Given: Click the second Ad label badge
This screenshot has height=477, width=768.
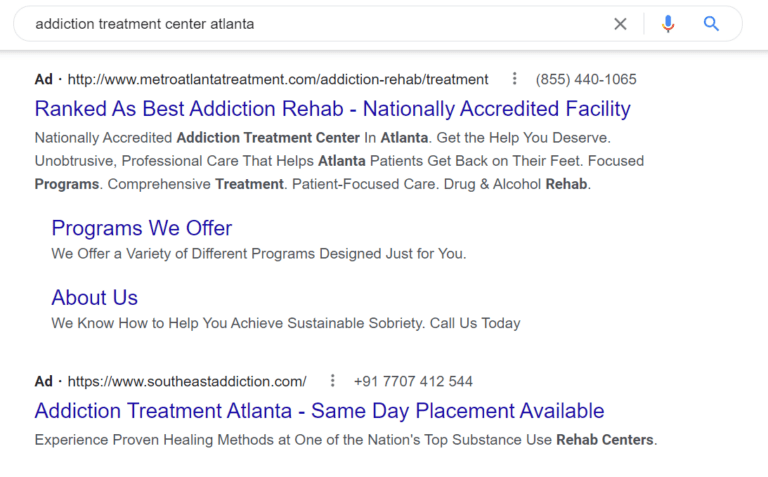Looking at the screenshot, I should 44,382.
